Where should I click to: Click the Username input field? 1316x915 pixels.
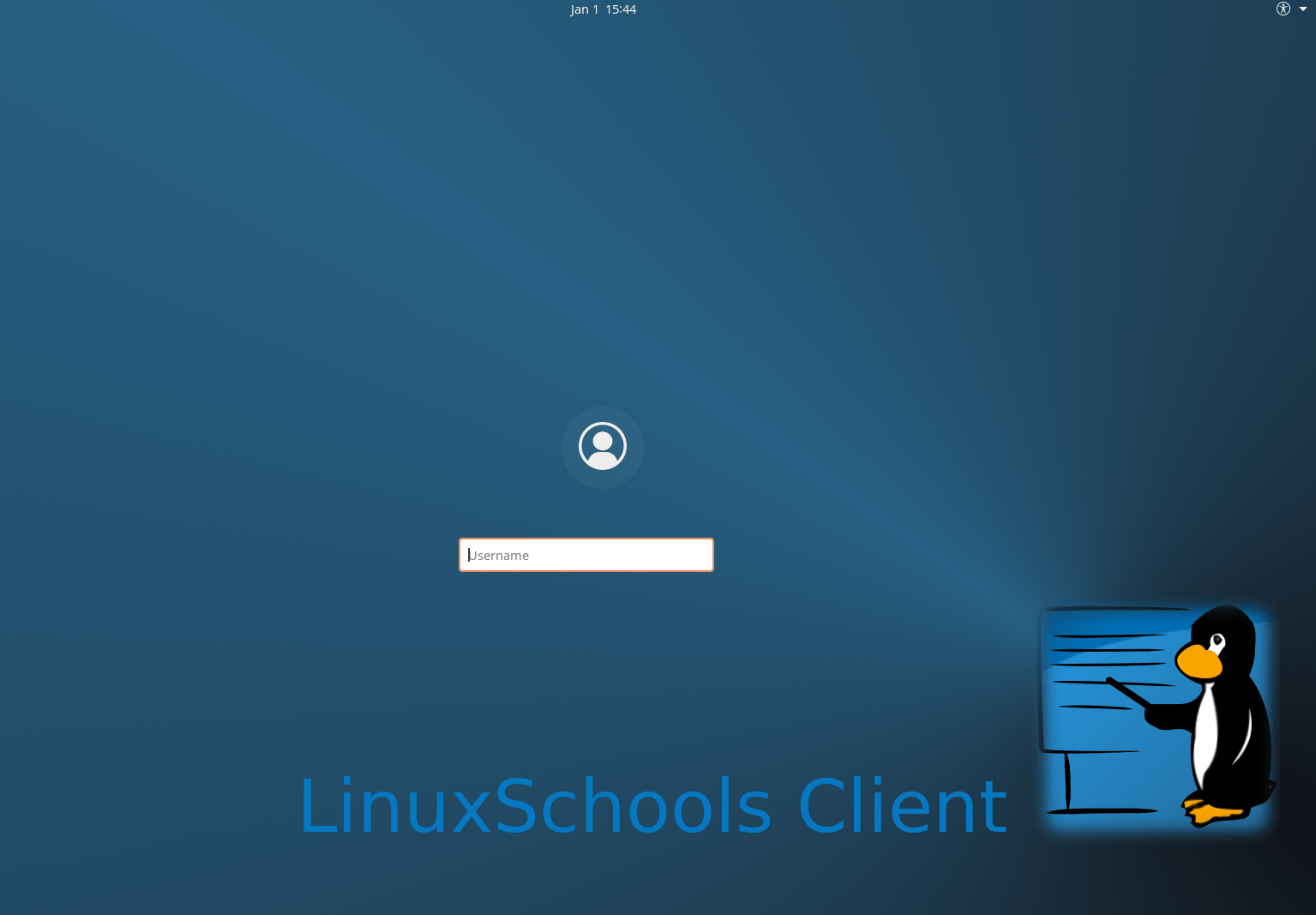tap(586, 555)
